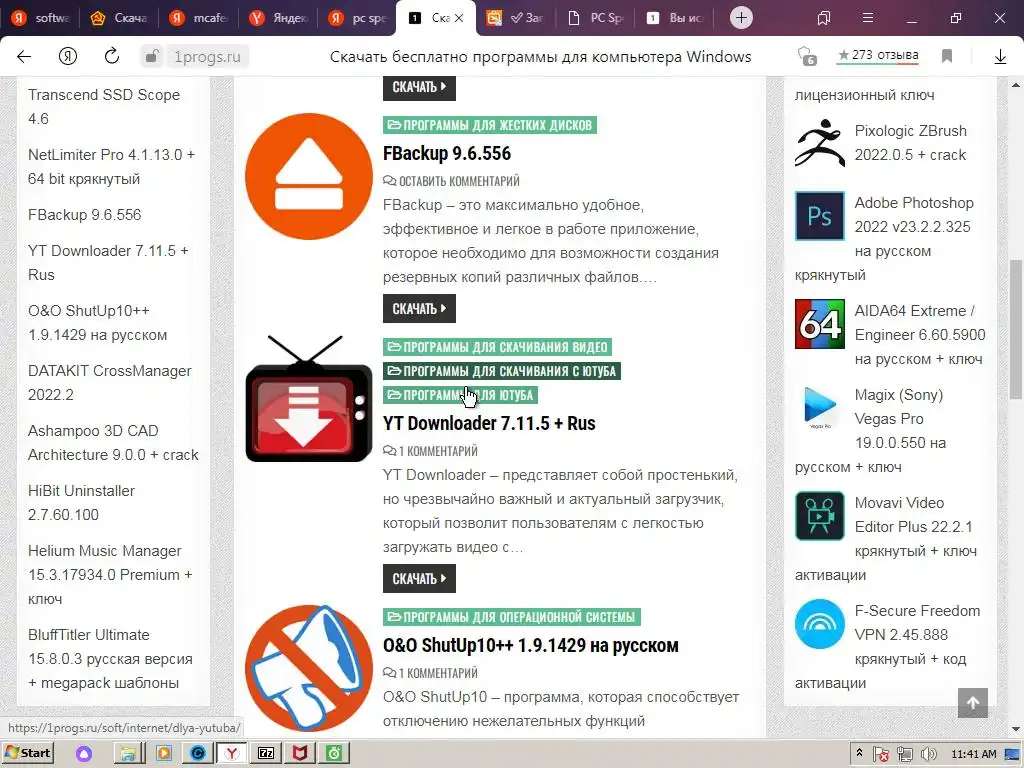Bookmark this page with bookmark icon

947,56
